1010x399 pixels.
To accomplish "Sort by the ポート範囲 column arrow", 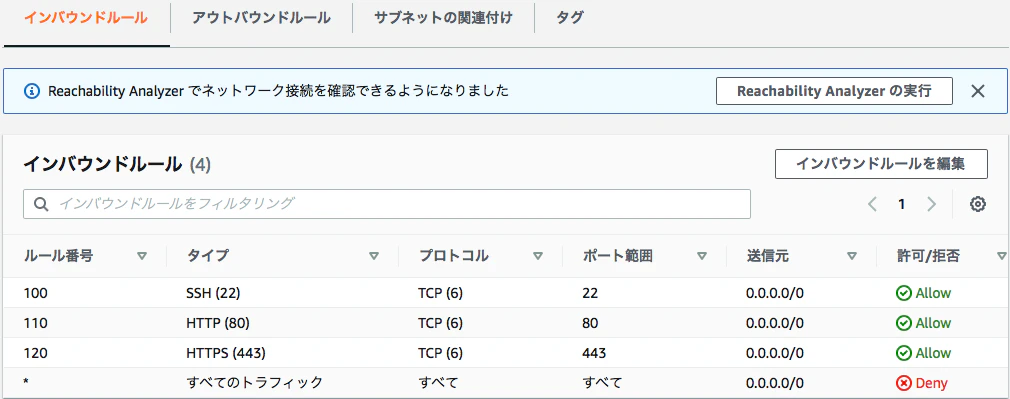I will point(702,257).
